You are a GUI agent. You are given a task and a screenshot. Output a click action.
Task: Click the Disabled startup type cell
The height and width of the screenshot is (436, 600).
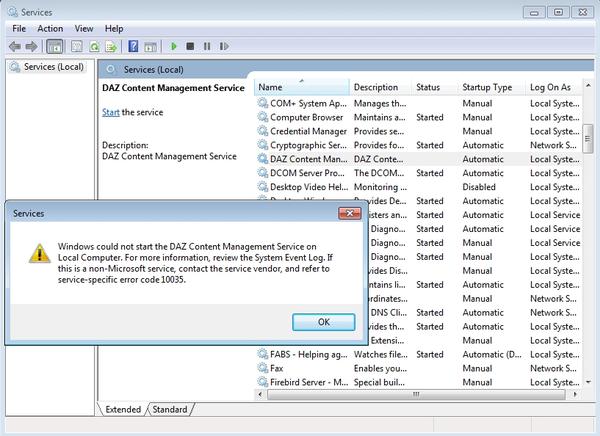tap(479, 187)
